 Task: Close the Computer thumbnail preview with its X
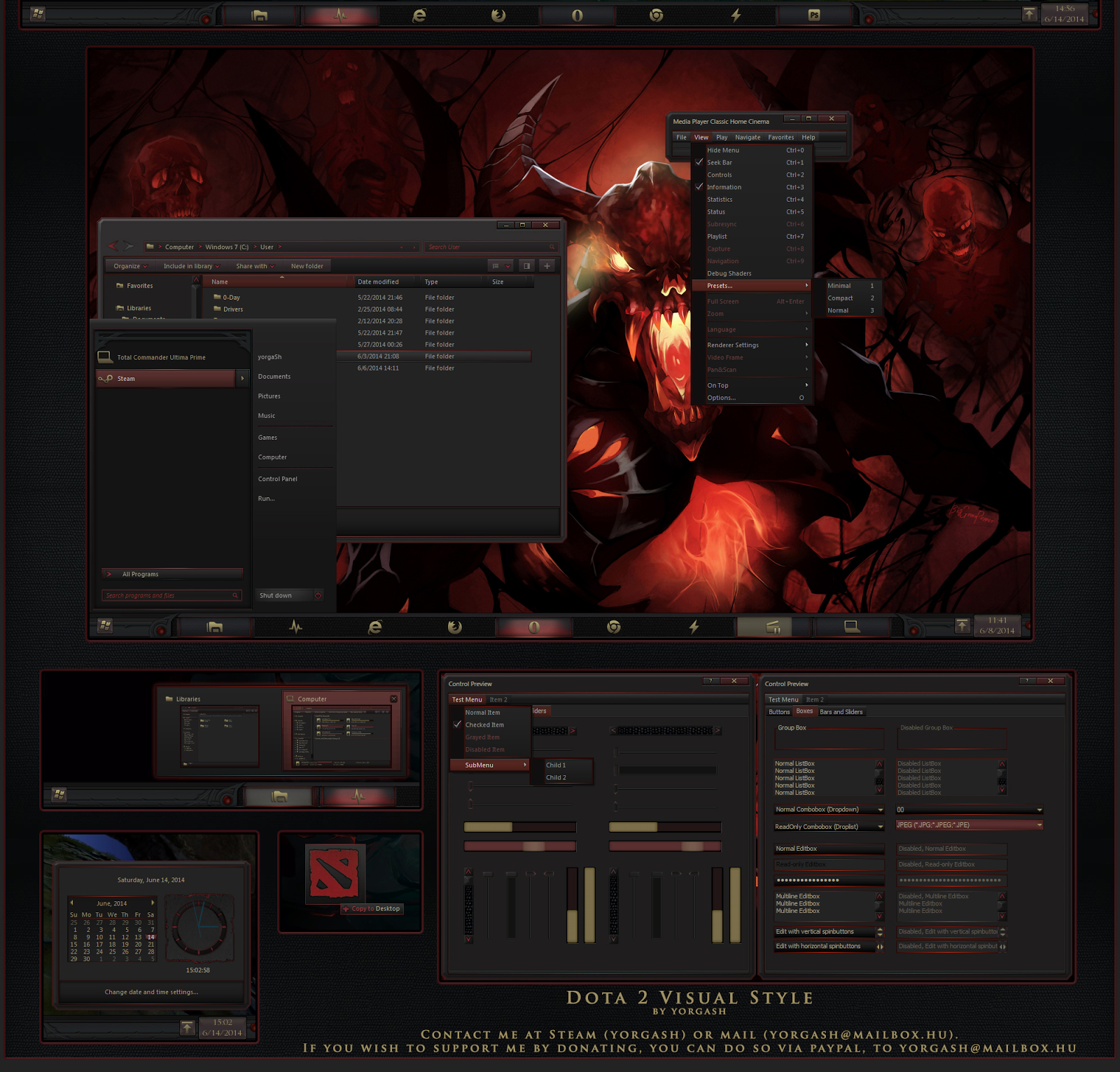pos(393,699)
